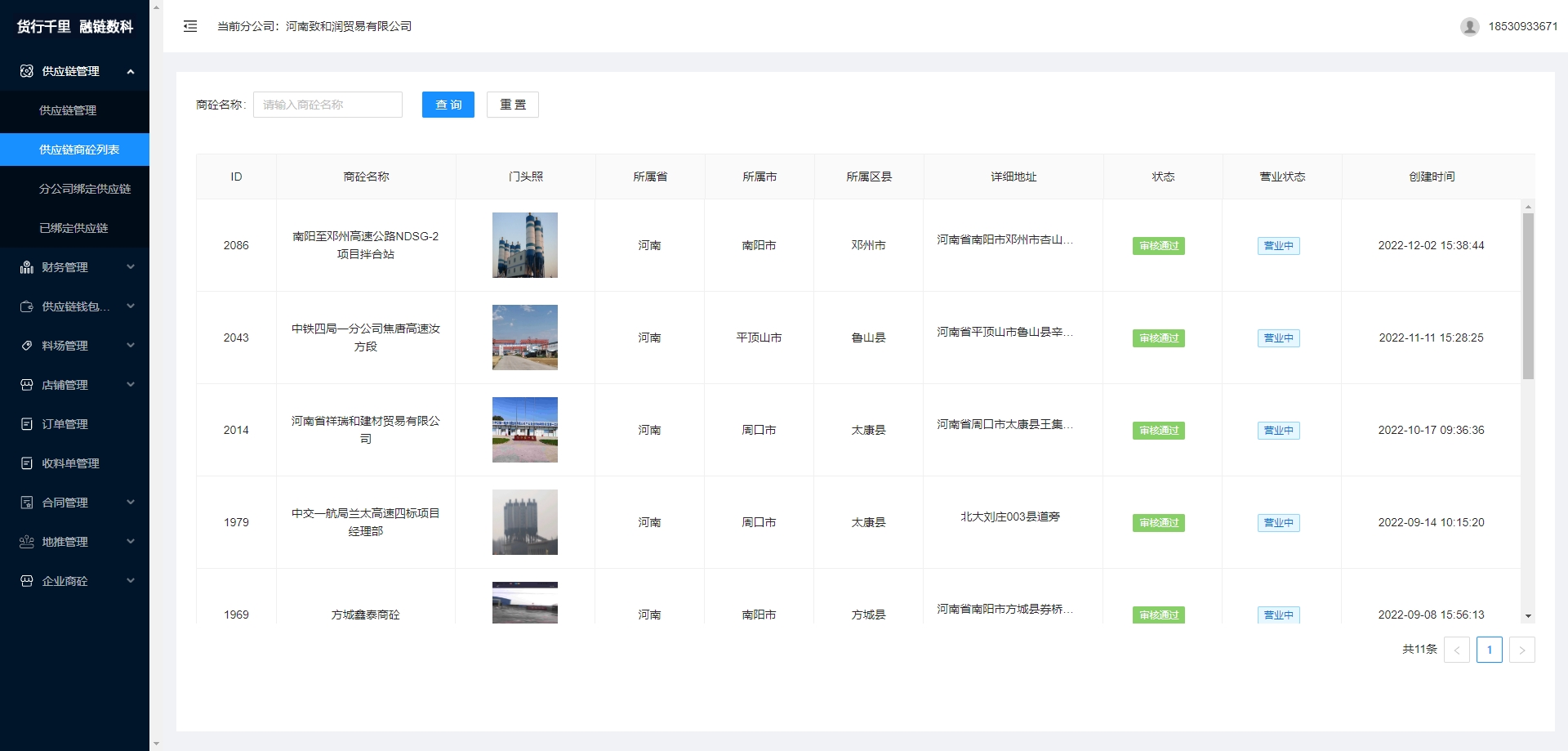Image resolution: width=1568 pixels, height=751 pixels.
Task: Click table scrollbar down arrow
Action: 1528,616
